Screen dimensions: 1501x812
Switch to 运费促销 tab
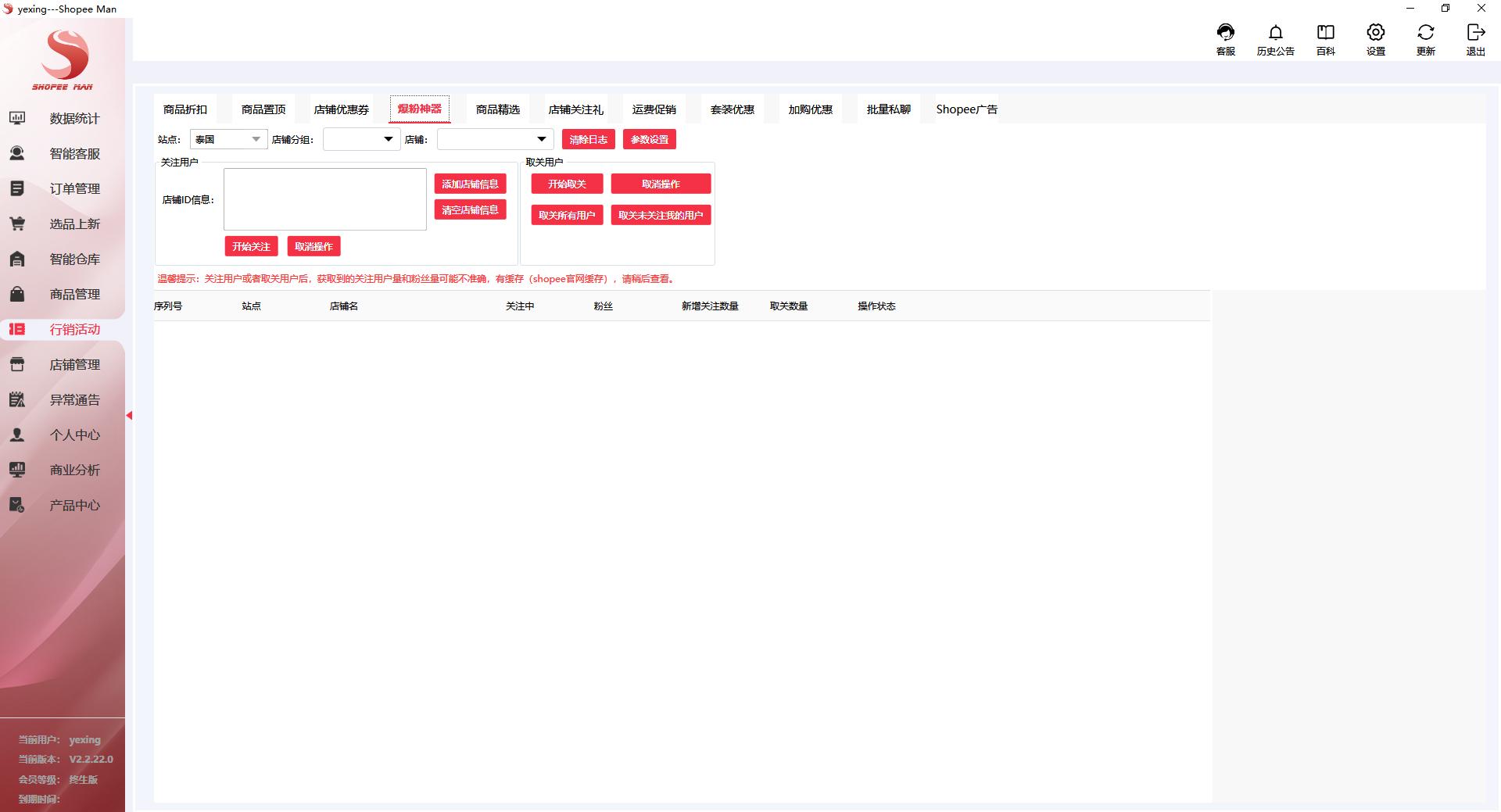pos(654,109)
